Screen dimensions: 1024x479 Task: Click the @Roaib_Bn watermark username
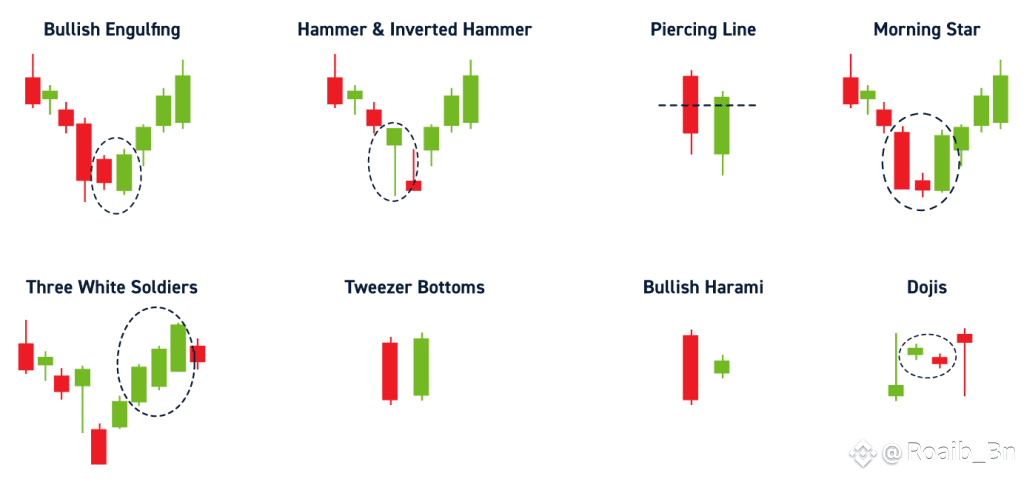point(948,452)
